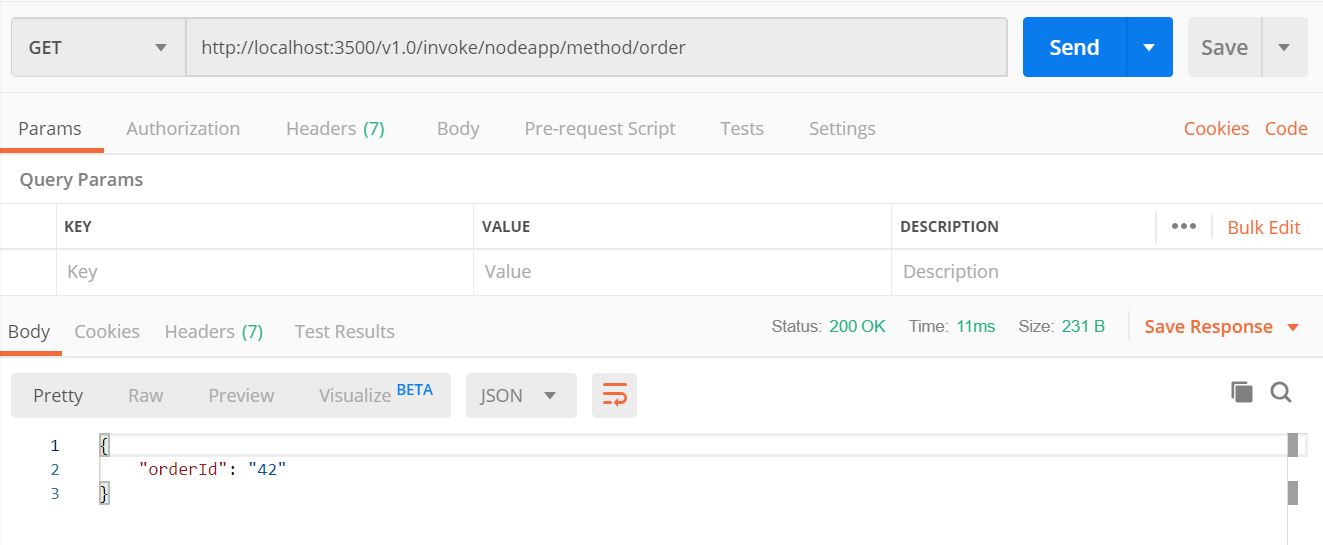Copy response body with the copy icon
The height and width of the screenshot is (545, 1323).
click(1241, 392)
